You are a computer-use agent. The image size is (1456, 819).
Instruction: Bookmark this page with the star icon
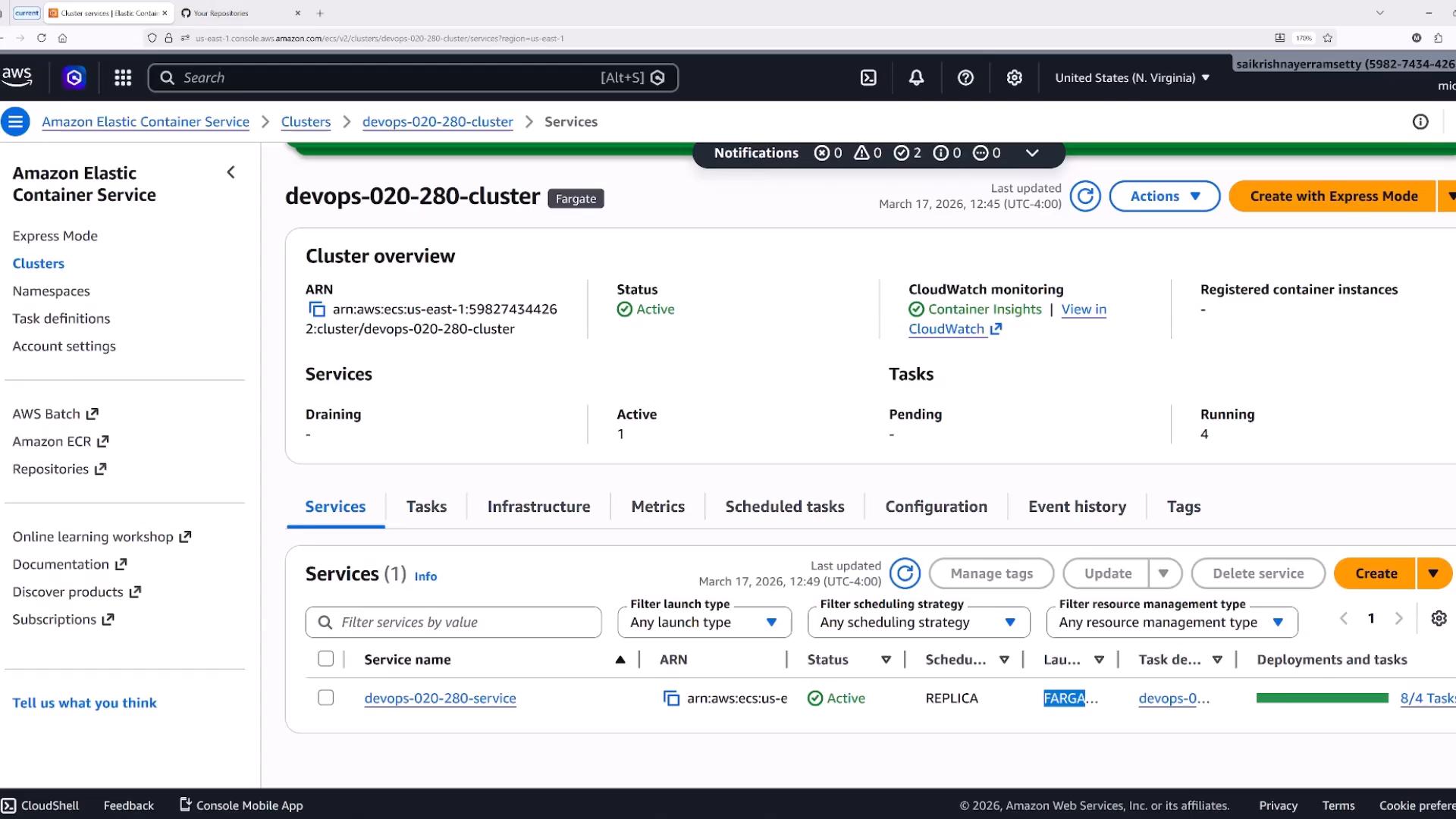tap(1327, 38)
